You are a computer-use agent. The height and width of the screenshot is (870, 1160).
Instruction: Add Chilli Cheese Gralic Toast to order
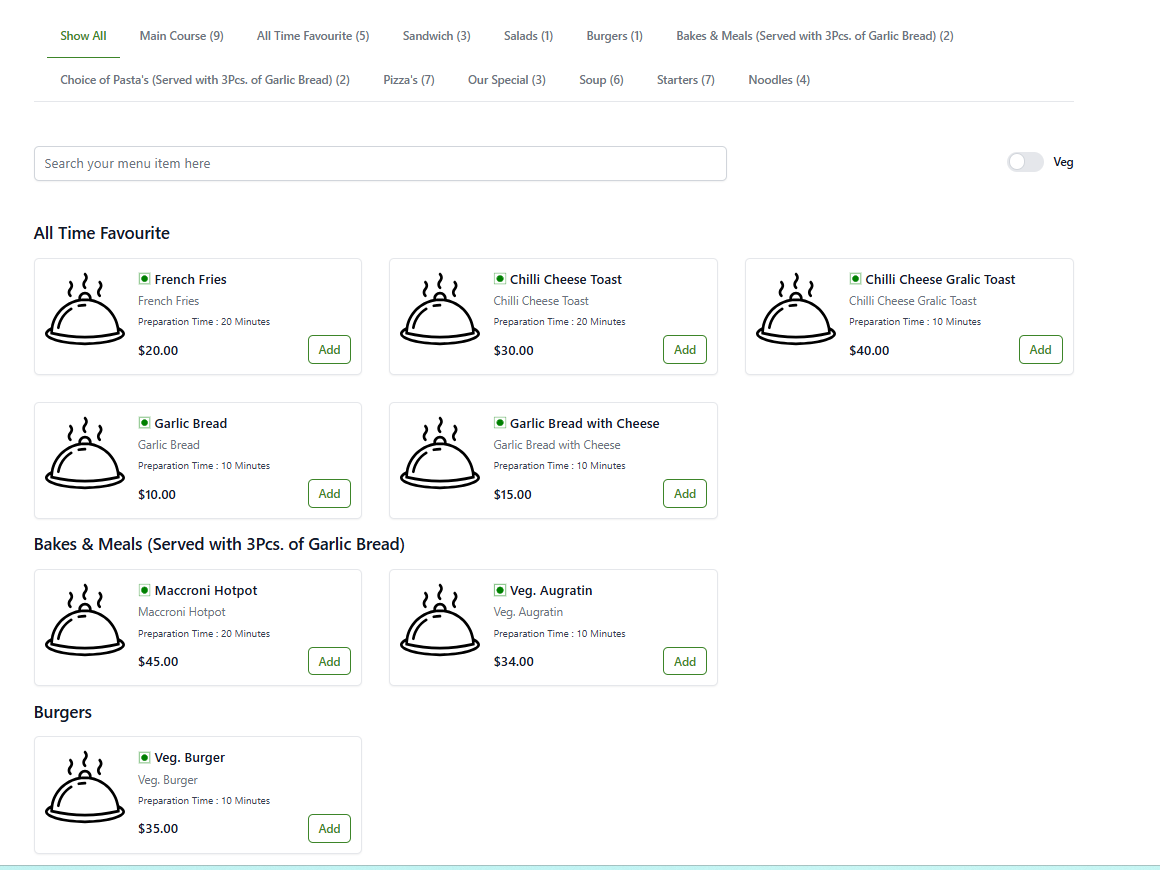click(x=1040, y=350)
